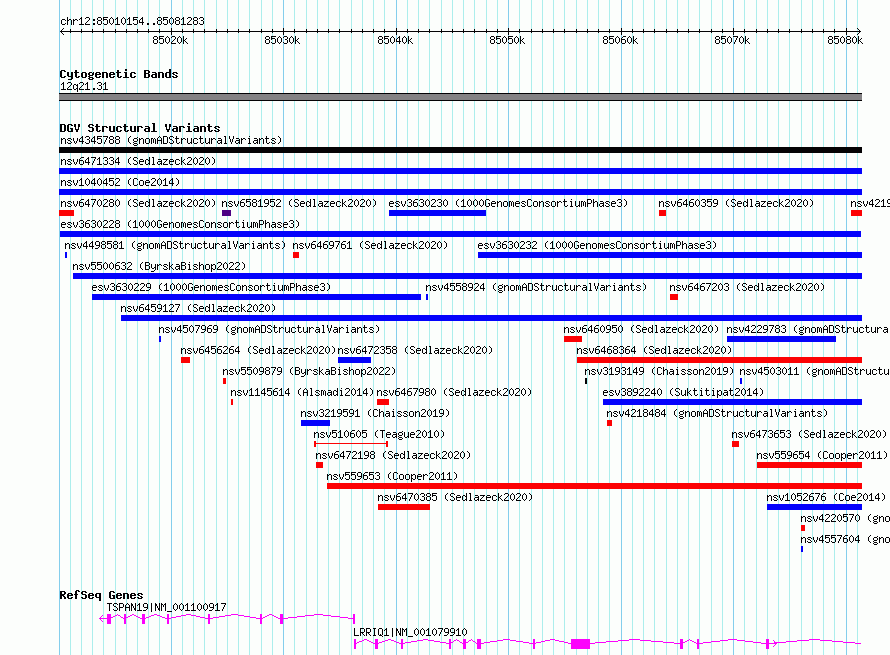Screen dimensions: 890x655
Task: Click nsv6467203 (Sedlazeck2020) label
Action: click(x=747, y=287)
